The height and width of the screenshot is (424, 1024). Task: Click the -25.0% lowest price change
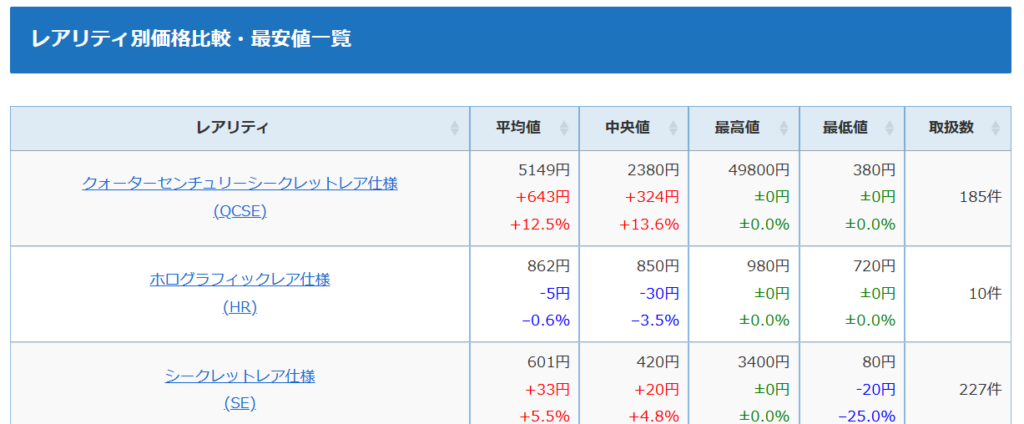[867, 416]
